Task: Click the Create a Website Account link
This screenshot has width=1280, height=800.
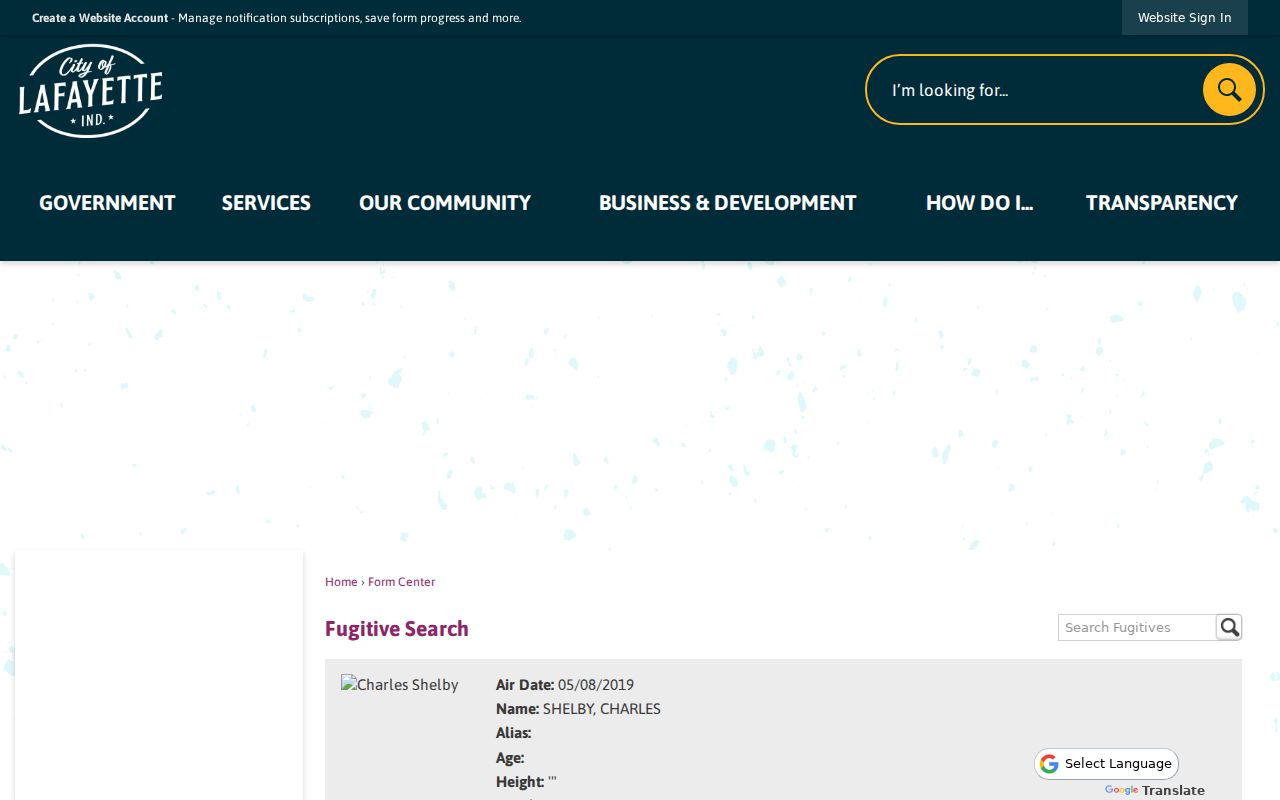Action: 100,18
